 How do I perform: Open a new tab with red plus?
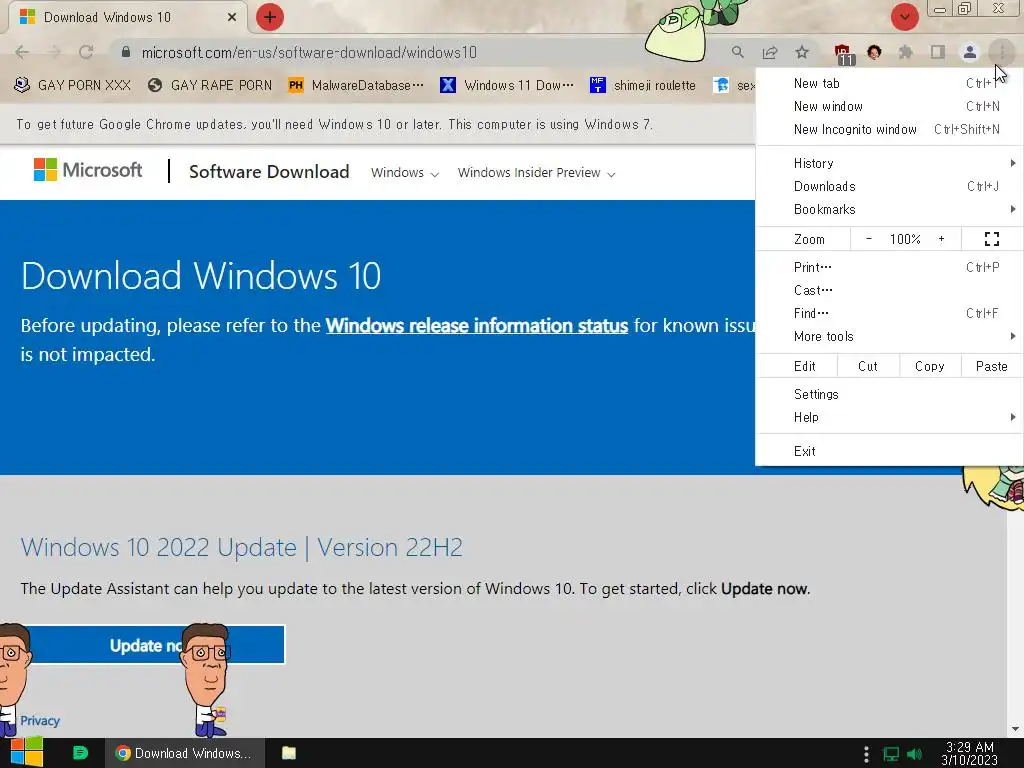tap(270, 17)
